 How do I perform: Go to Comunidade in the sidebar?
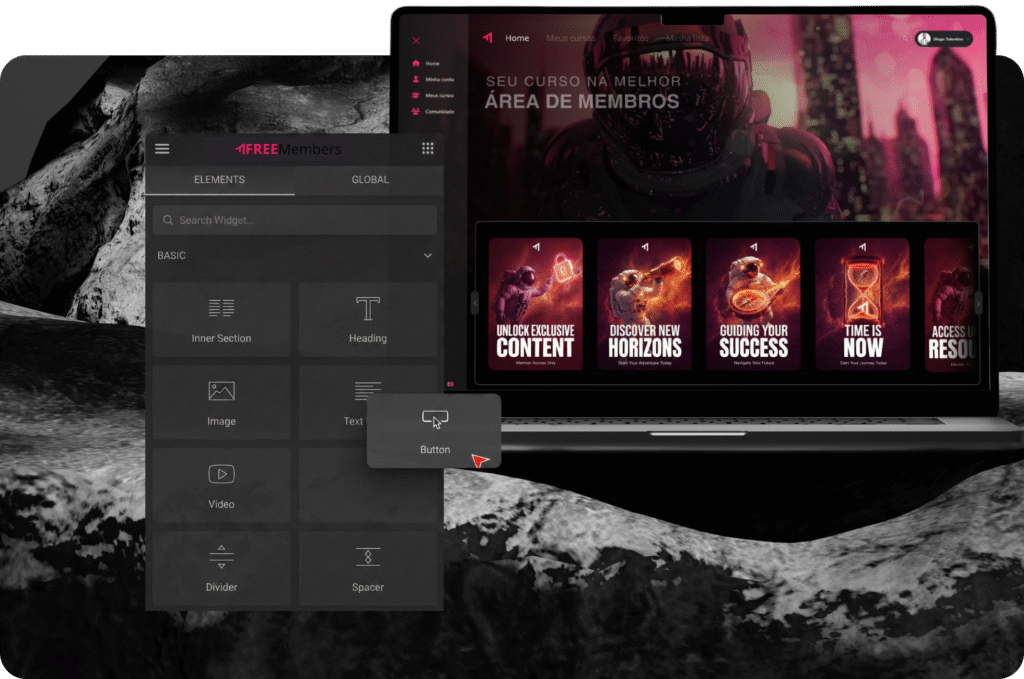click(x=439, y=112)
